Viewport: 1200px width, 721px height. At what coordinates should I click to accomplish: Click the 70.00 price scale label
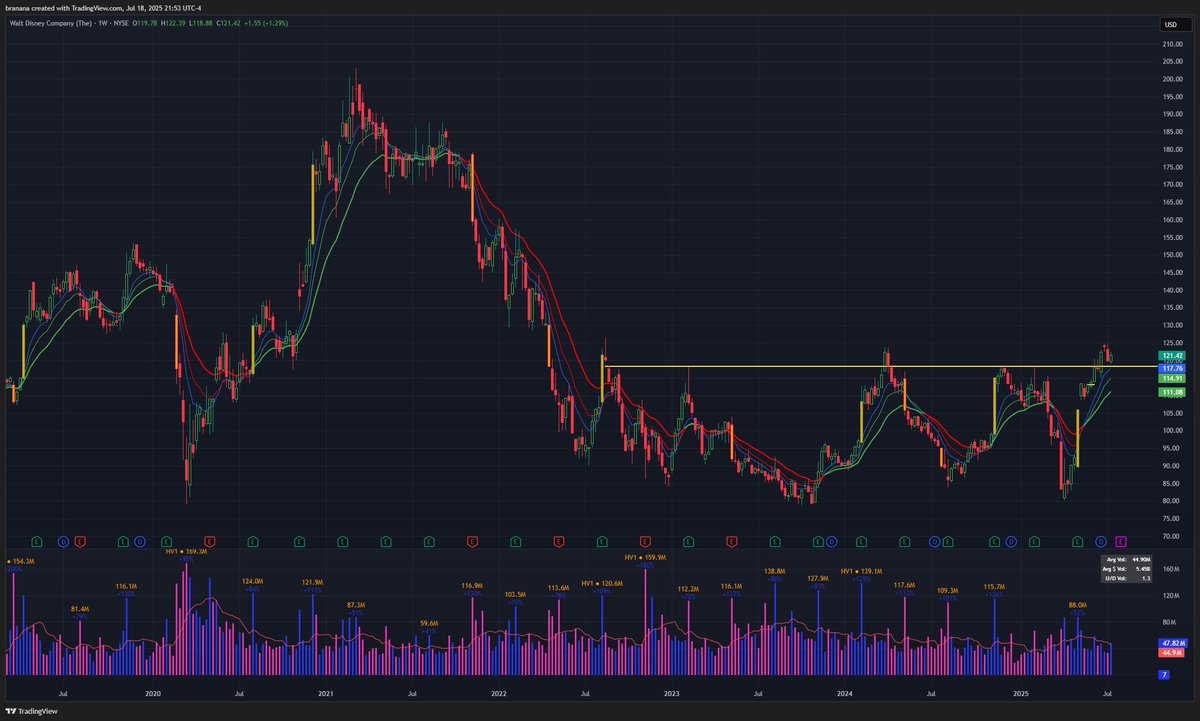1170,536
